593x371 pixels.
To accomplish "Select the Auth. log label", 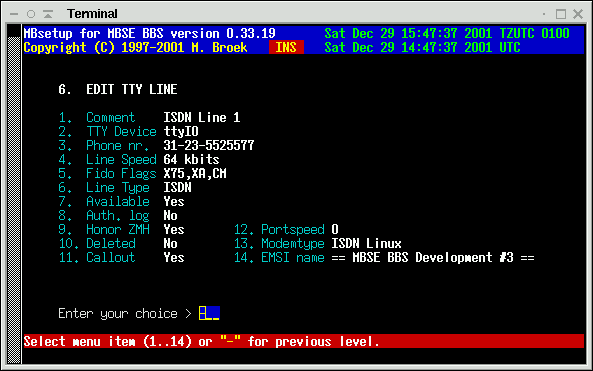I will (x=118, y=215).
